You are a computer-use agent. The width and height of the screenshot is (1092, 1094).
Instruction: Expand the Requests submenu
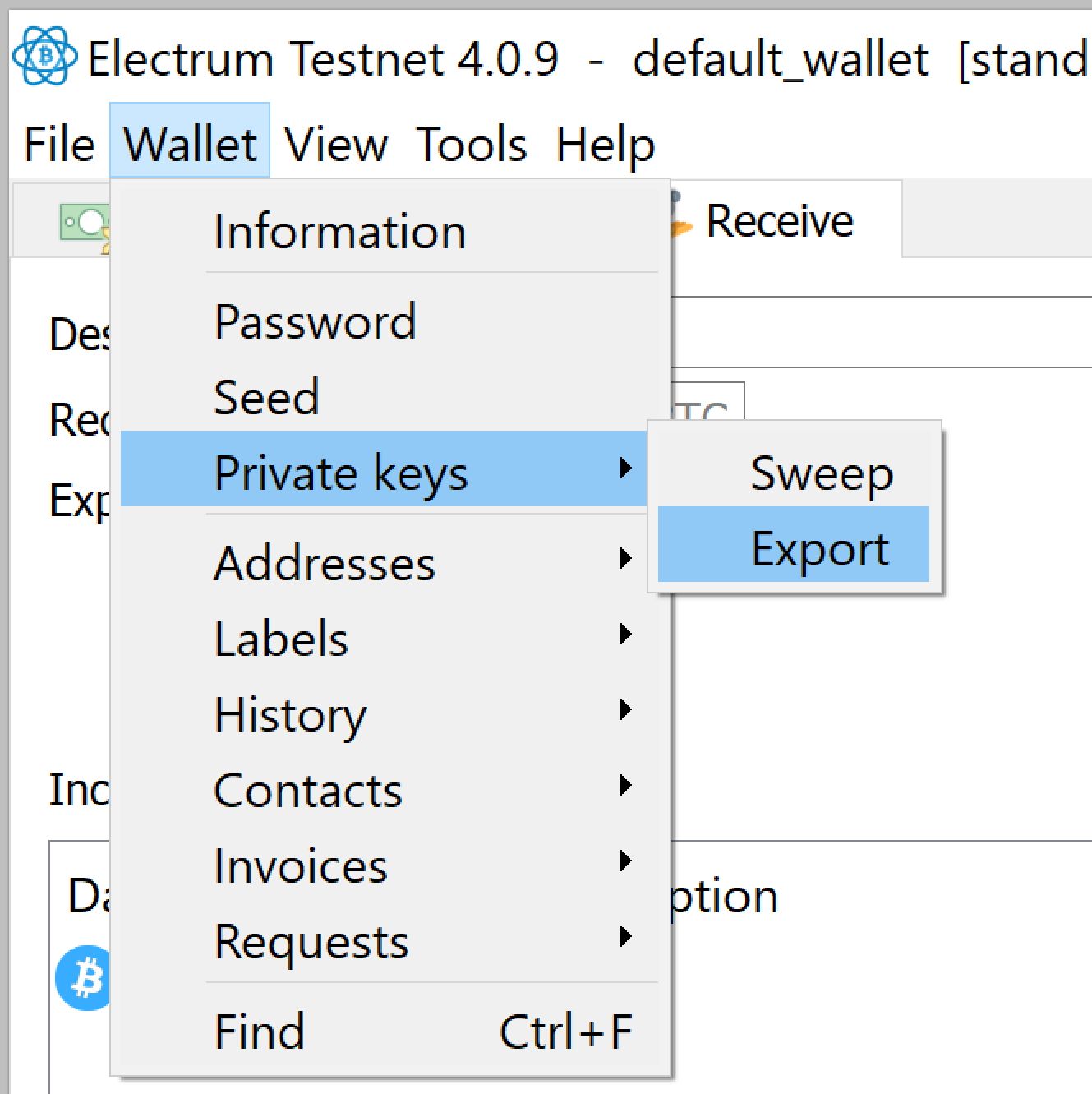click(x=390, y=941)
